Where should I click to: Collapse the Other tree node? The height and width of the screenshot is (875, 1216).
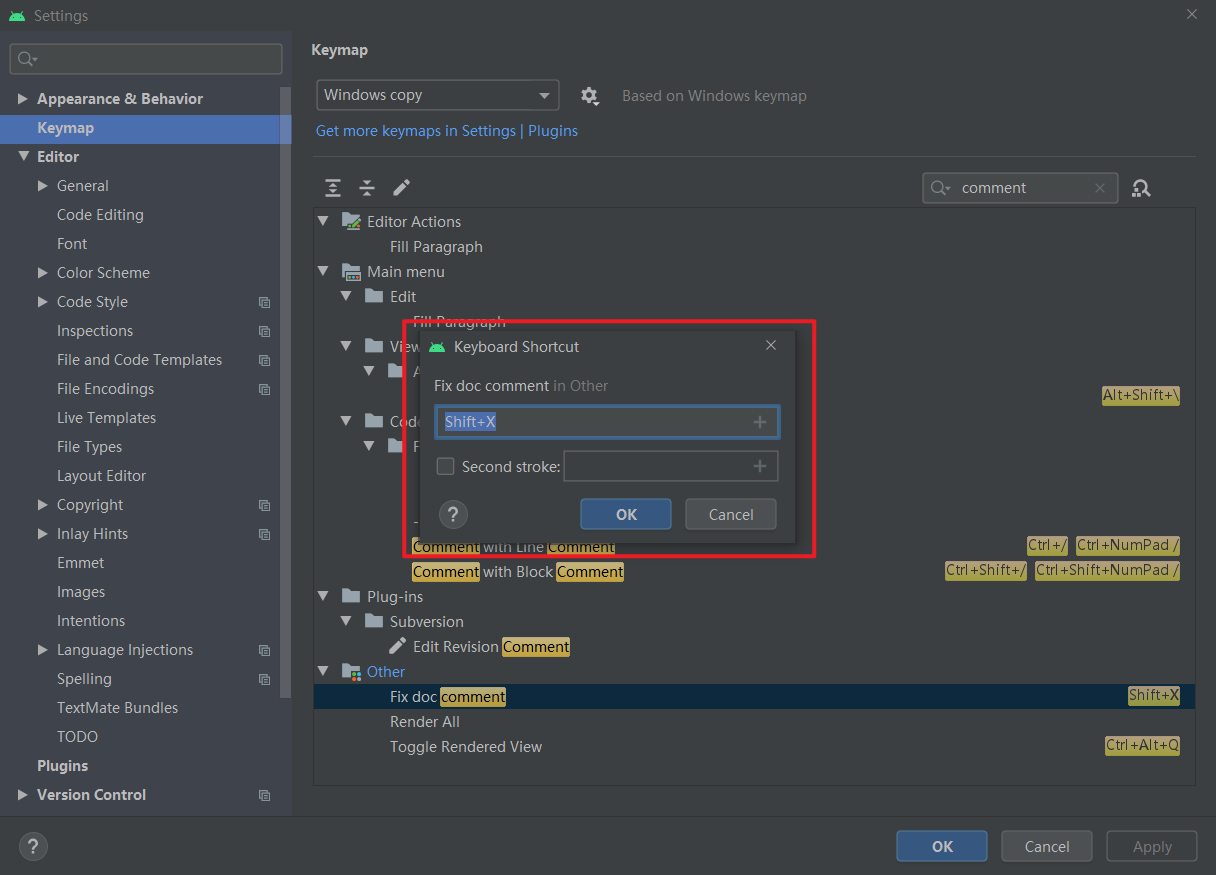pos(323,671)
